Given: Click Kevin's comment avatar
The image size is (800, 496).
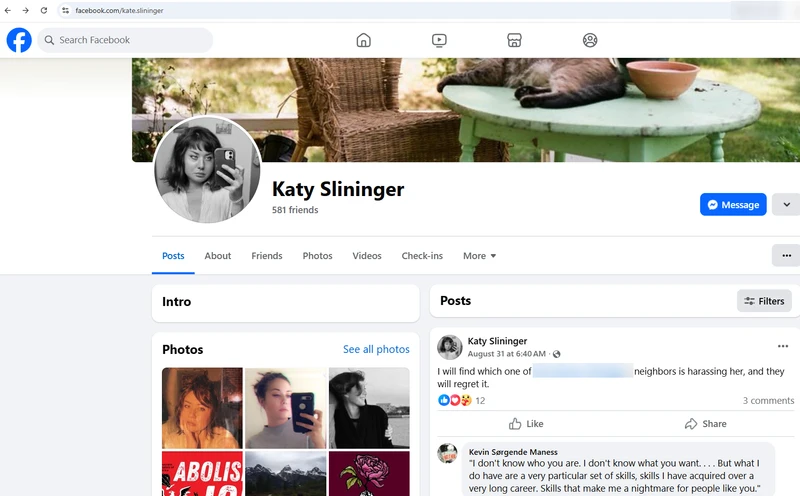Looking at the screenshot, I should 447,453.
